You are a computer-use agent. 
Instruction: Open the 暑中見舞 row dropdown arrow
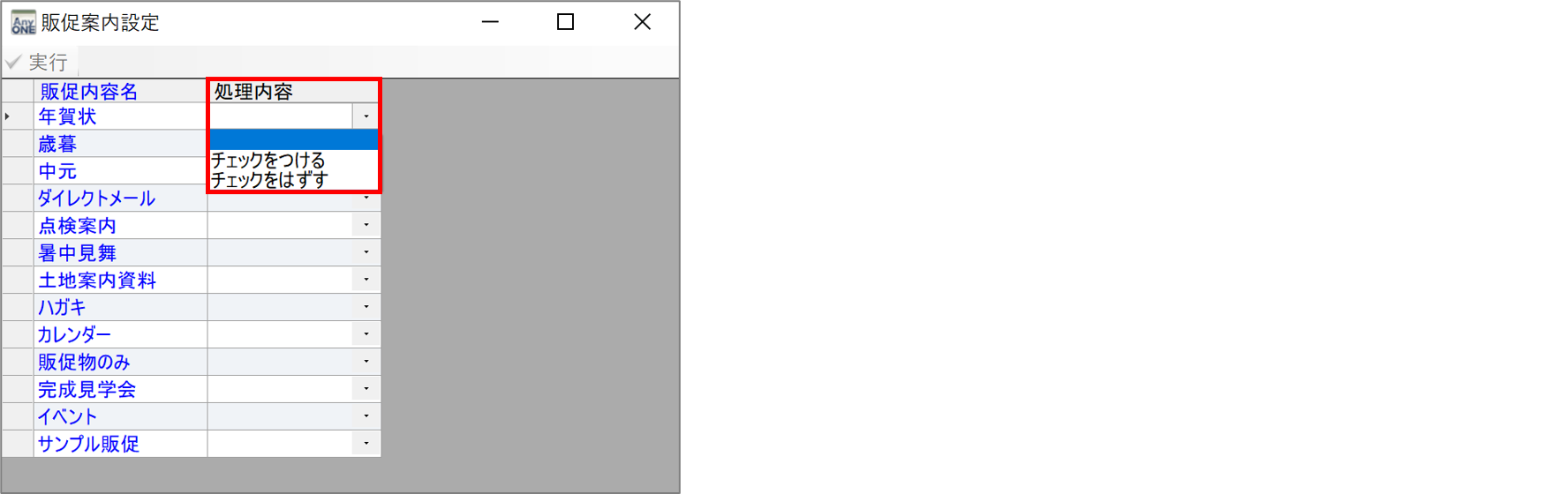pos(366,252)
